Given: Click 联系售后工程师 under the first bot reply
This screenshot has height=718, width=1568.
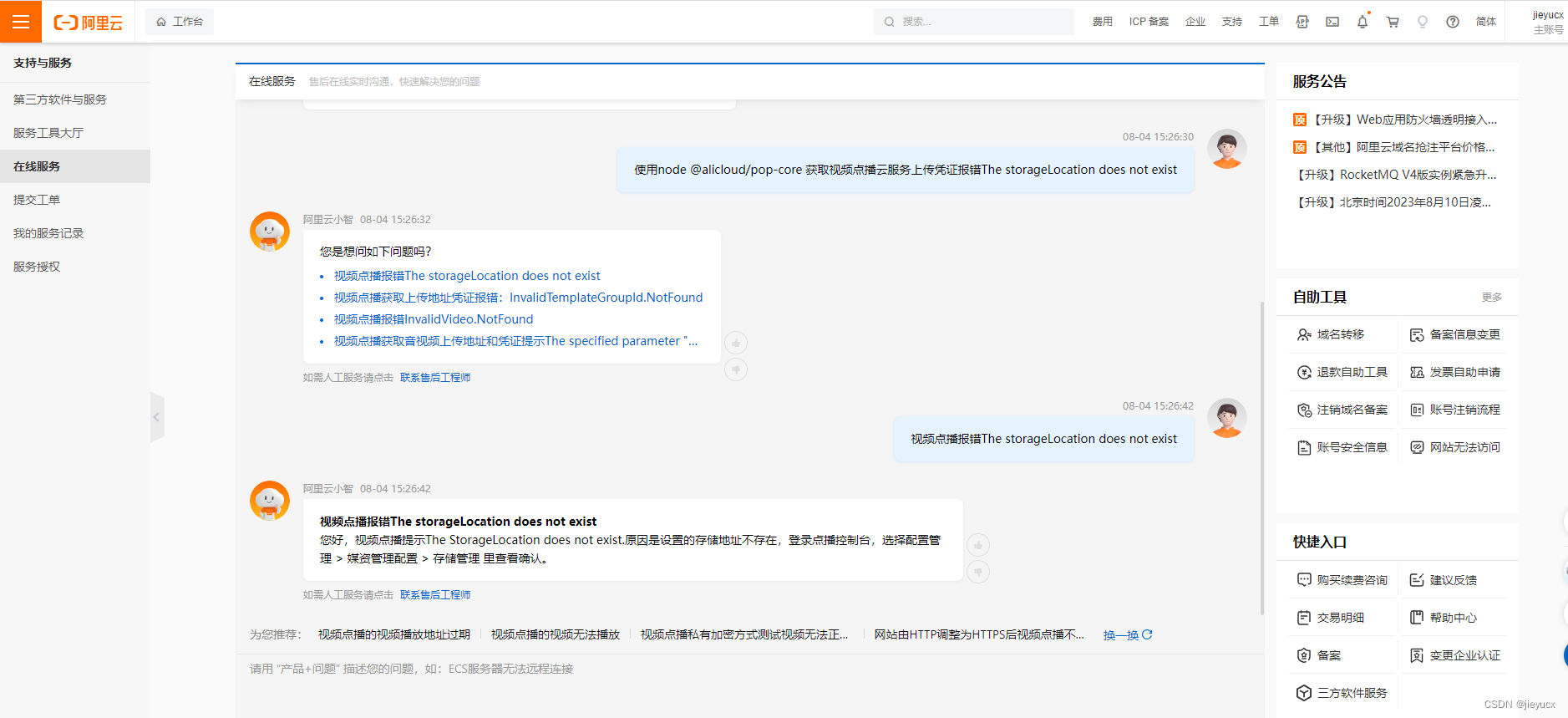Looking at the screenshot, I should pyautogui.click(x=435, y=378).
